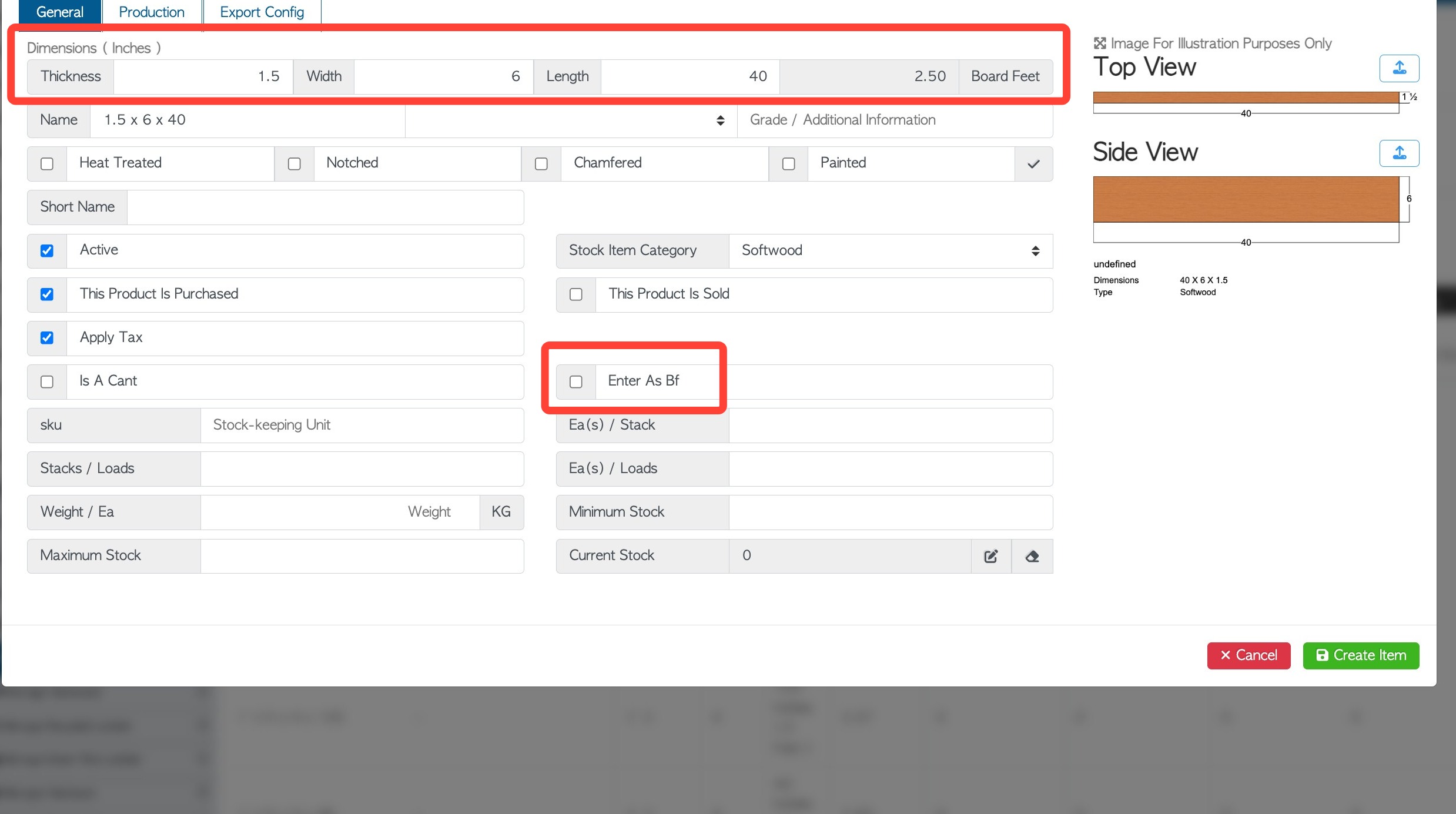Viewport: 1456px width, 814px height.
Task: Click the Side View upload icon
Action: click(1399, 153)
